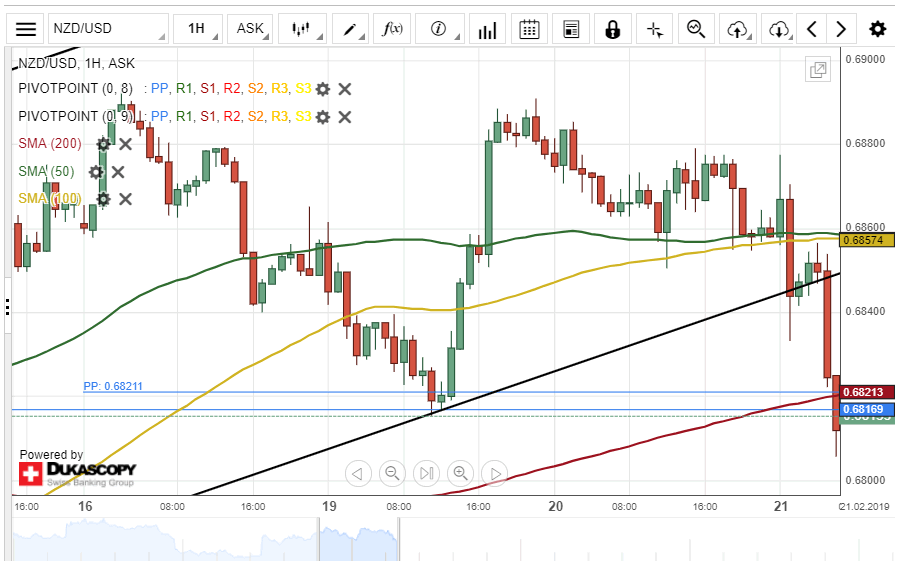Open settings for SMA (50)

(96, 172)
